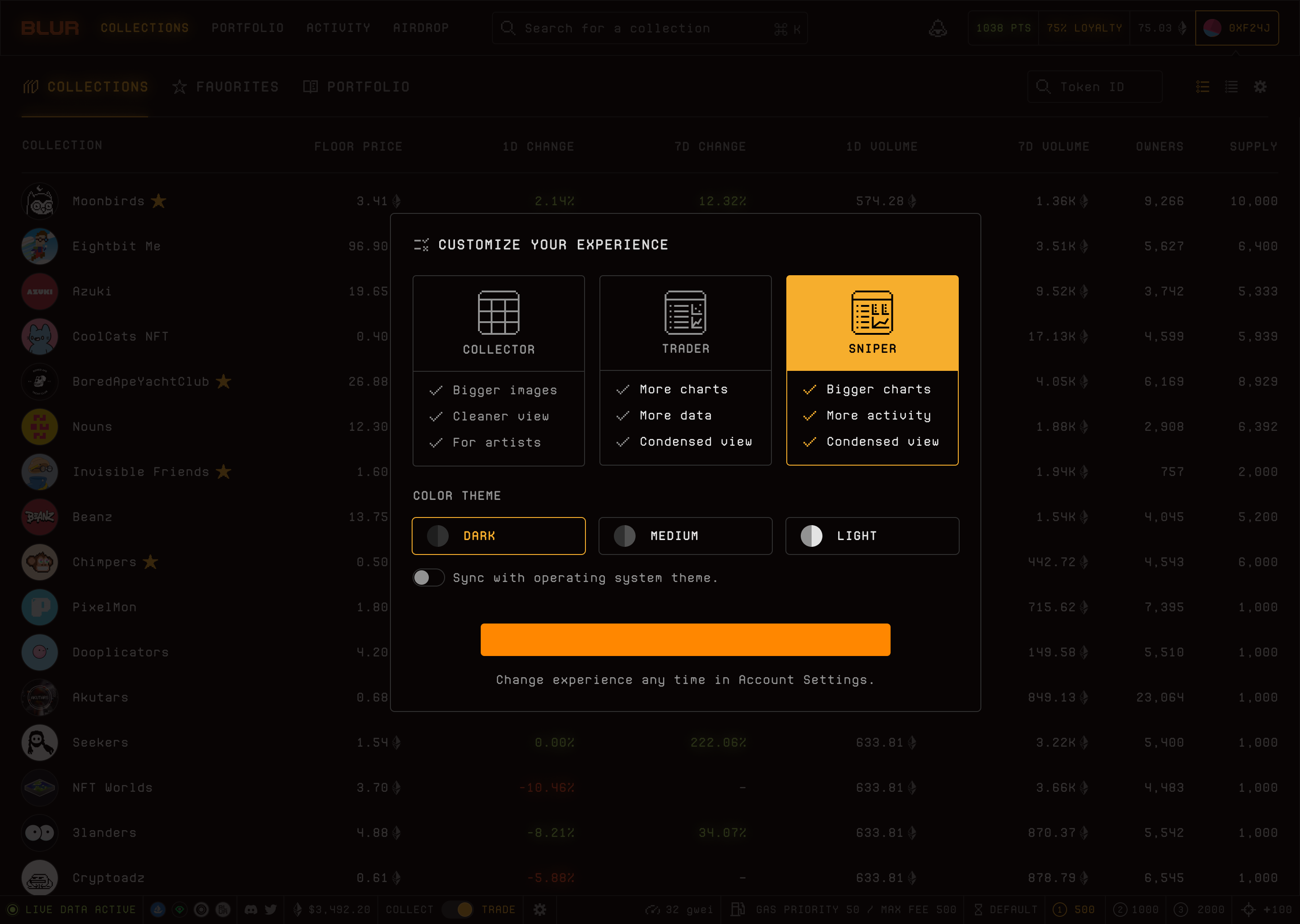The height and width of the screenshot is (924, 1300).
Task: Go to Activity in top navigation
Action: tap(338, 28)
